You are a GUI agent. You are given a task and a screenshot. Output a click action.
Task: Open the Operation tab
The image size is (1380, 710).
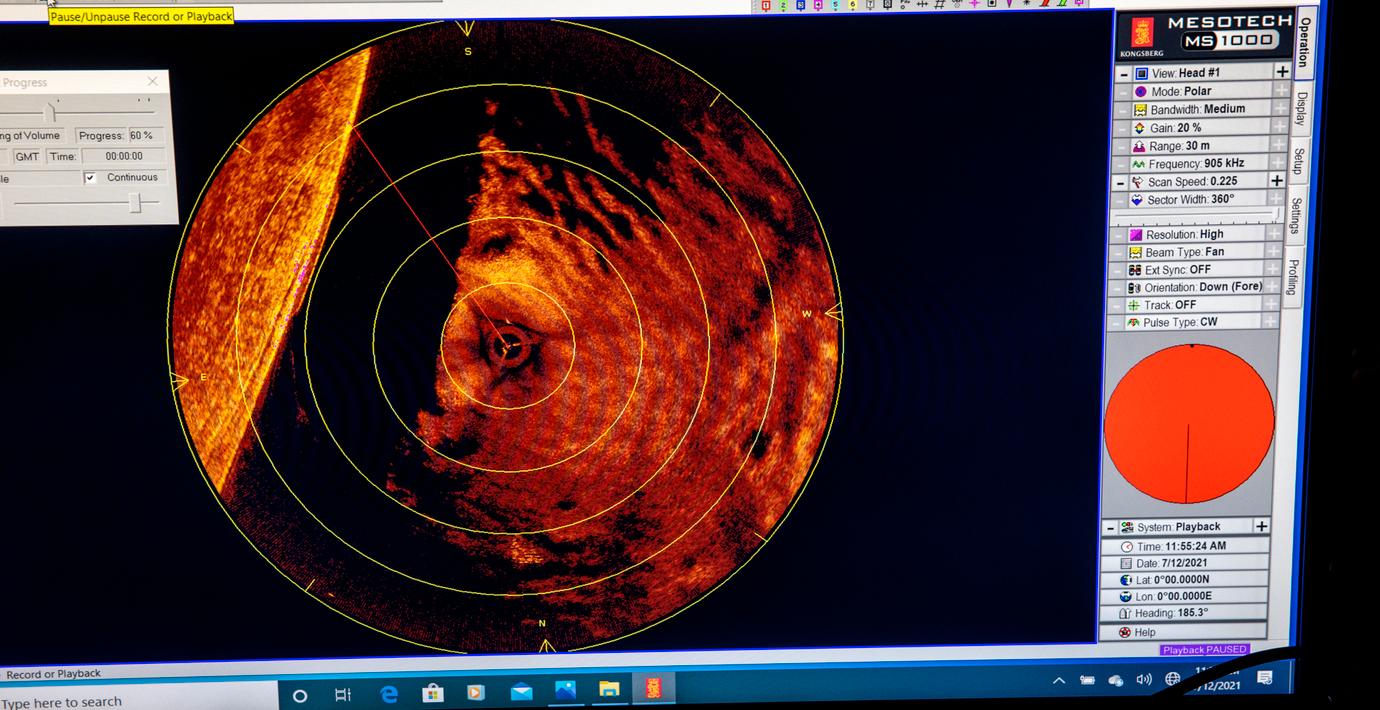[x=1305, y=42]
